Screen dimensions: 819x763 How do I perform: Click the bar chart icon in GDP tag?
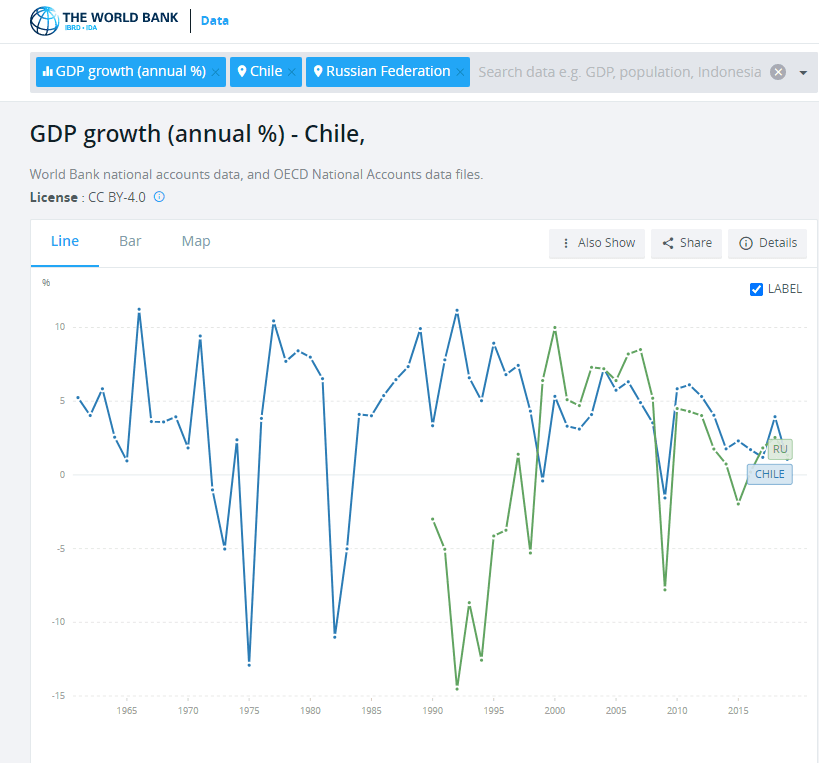click(x=48, y=72)
